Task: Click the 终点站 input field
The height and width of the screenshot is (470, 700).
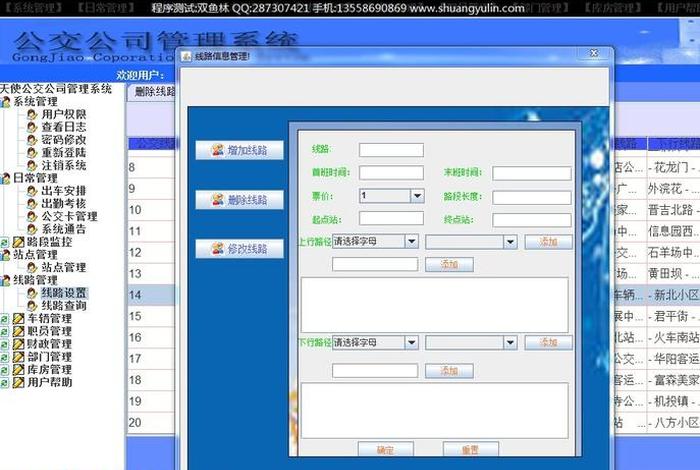Action: pyautogui.click(x=532, y=220)
